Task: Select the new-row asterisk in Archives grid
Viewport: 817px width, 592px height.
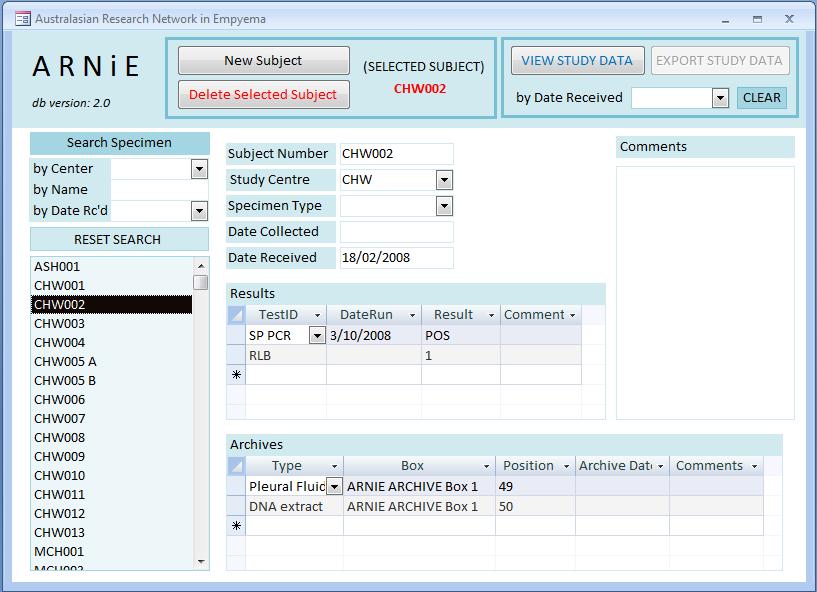Action: 236,526
